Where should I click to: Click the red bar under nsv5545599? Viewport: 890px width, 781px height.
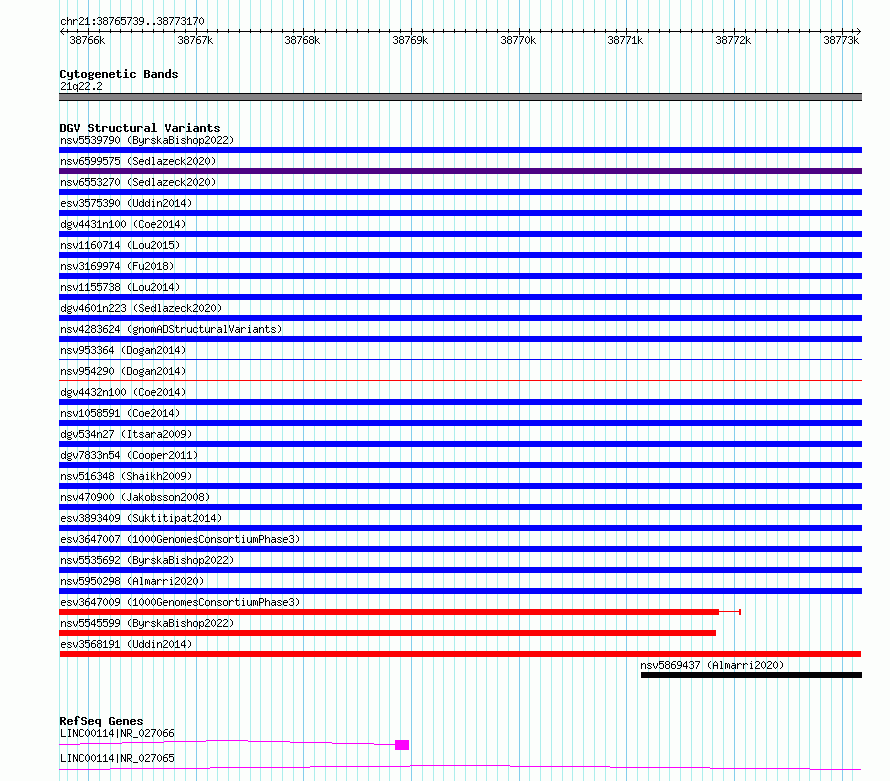point(388,633)
